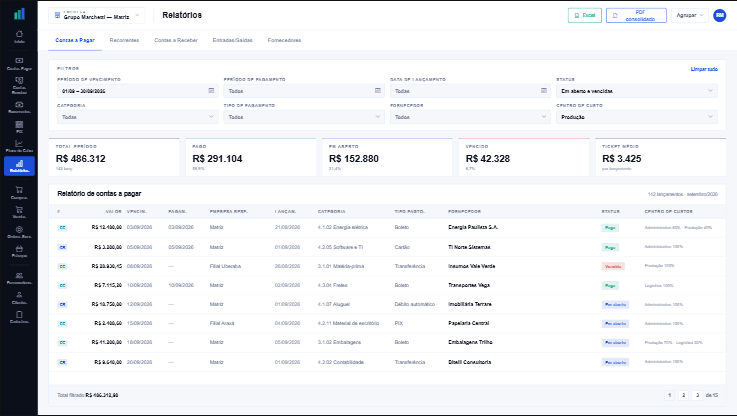Click the last sidebar icon below Clientes
This screenshot has width=737, height=416.
19,317
